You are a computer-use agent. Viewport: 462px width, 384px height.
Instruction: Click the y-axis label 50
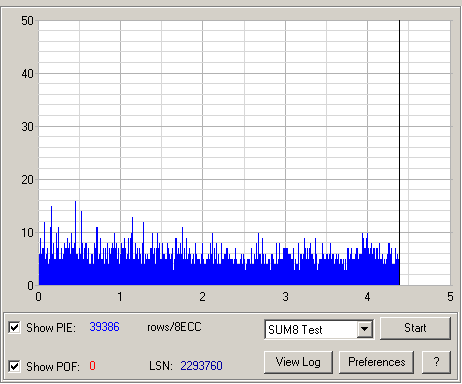click(x=27, y=21)
